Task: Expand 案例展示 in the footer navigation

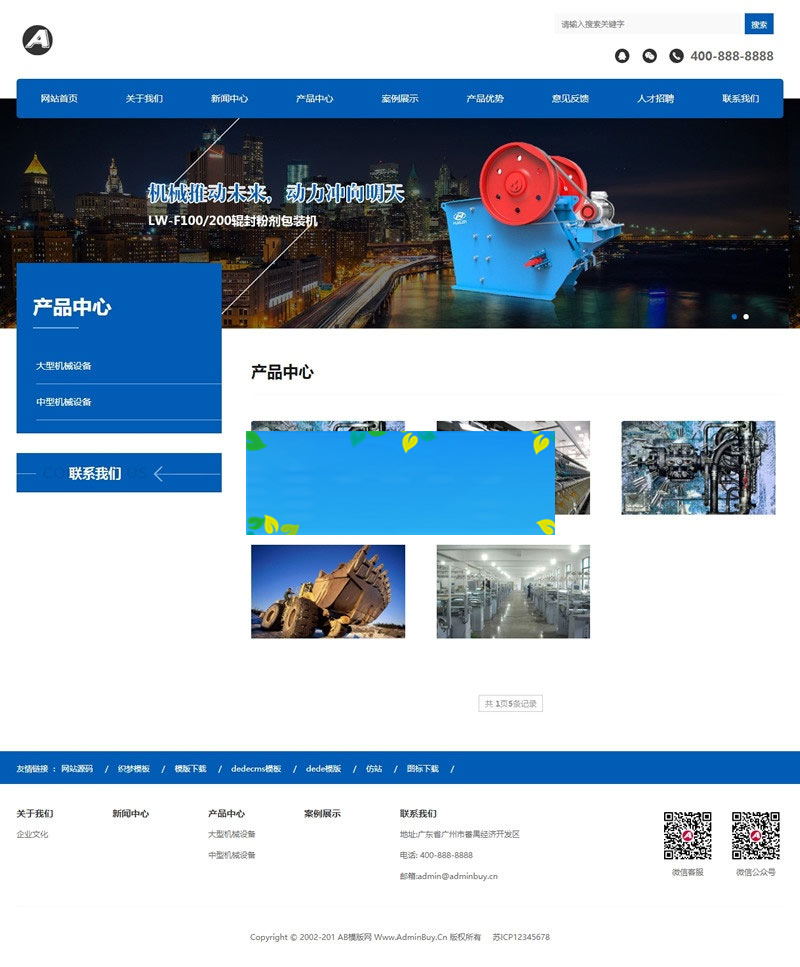Action: point(318,814)
